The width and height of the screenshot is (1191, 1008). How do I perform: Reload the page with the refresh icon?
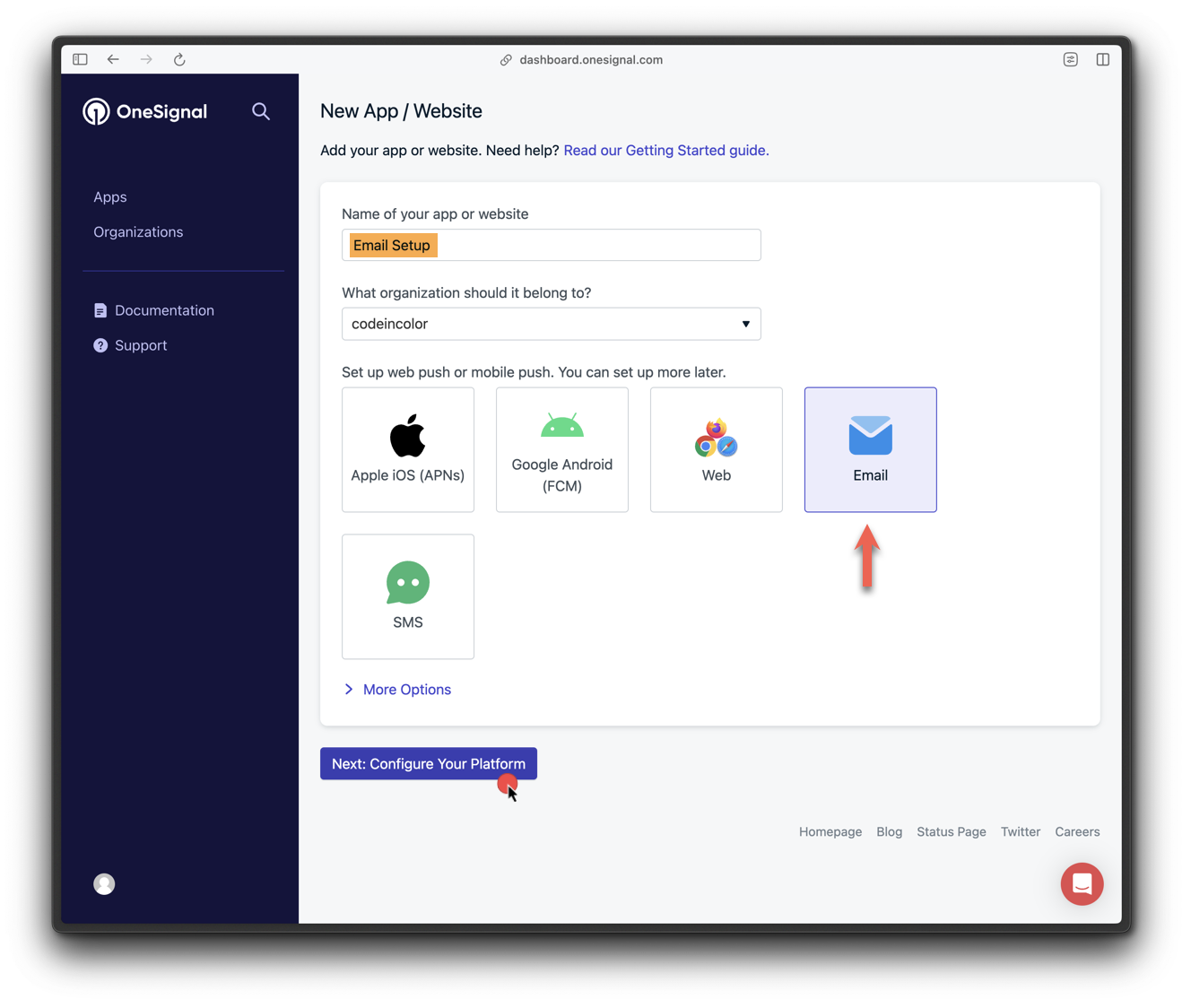pos(179,59)
